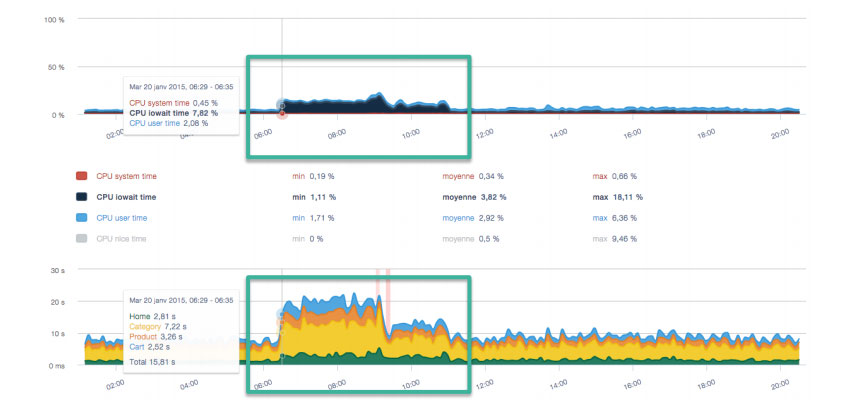Viewport: 849px width, 404px height.
Task: Click the Home series marker on lower chart
Action: [x=282, y=356]
